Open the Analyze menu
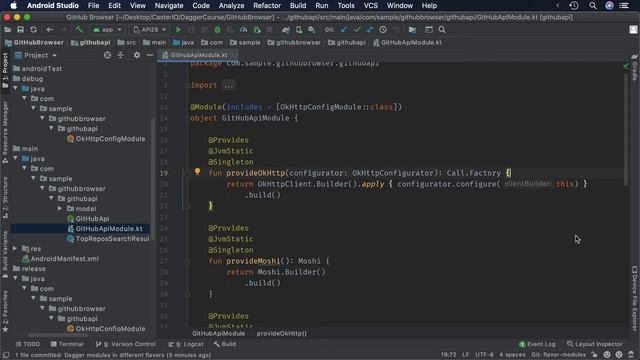The height and width of the screenshot is (360, 640). [x=231, y=6]
